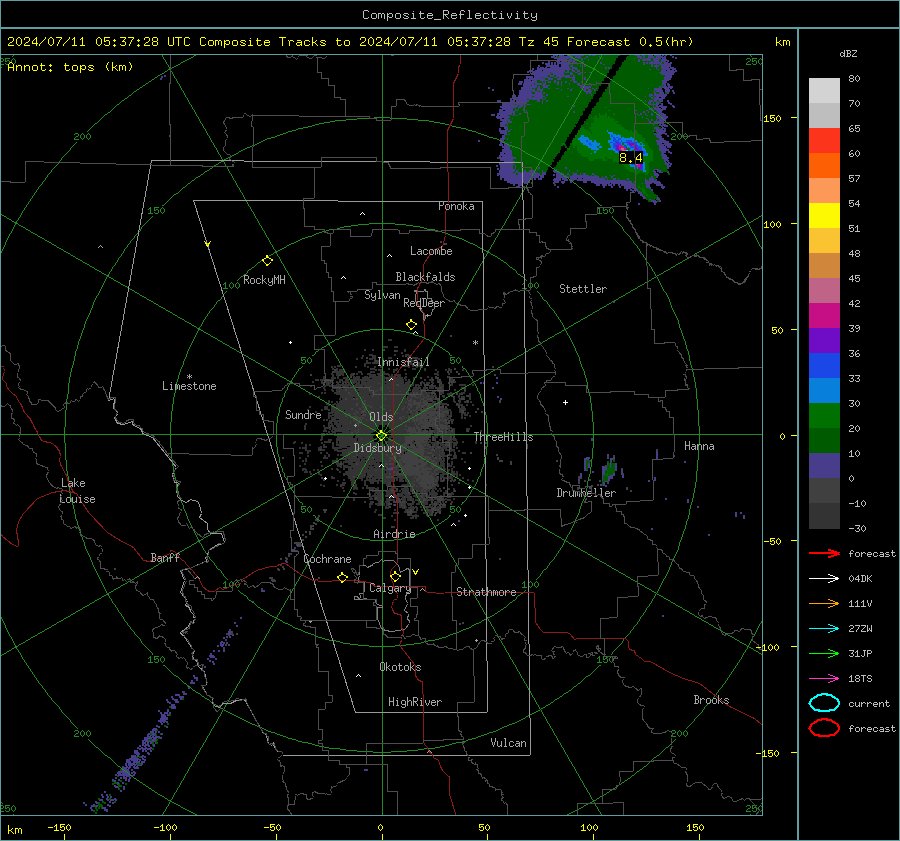Select the yellow 51-54 dBZ swatch

[824, 216]
